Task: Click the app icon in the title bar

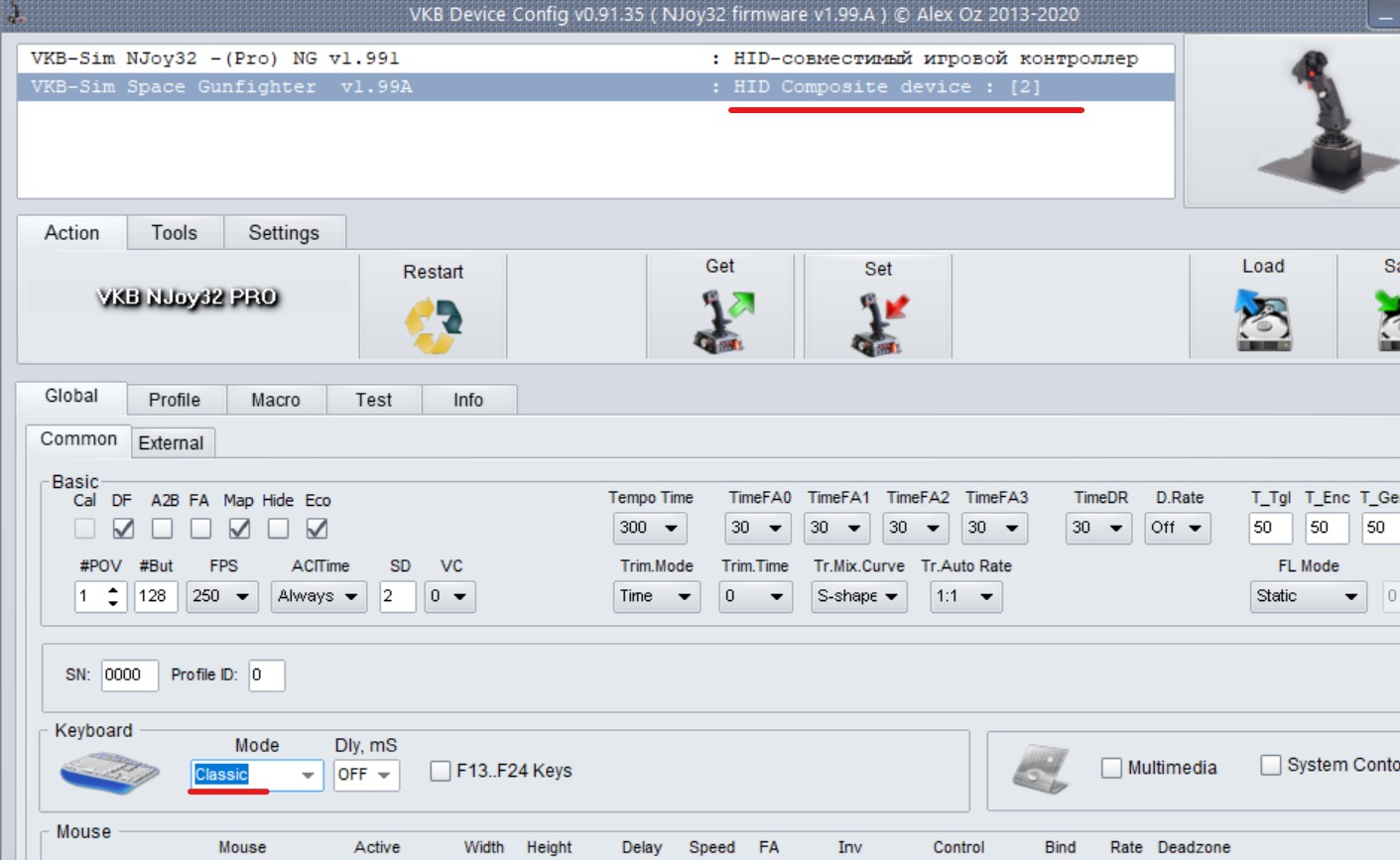Action: 15,14
